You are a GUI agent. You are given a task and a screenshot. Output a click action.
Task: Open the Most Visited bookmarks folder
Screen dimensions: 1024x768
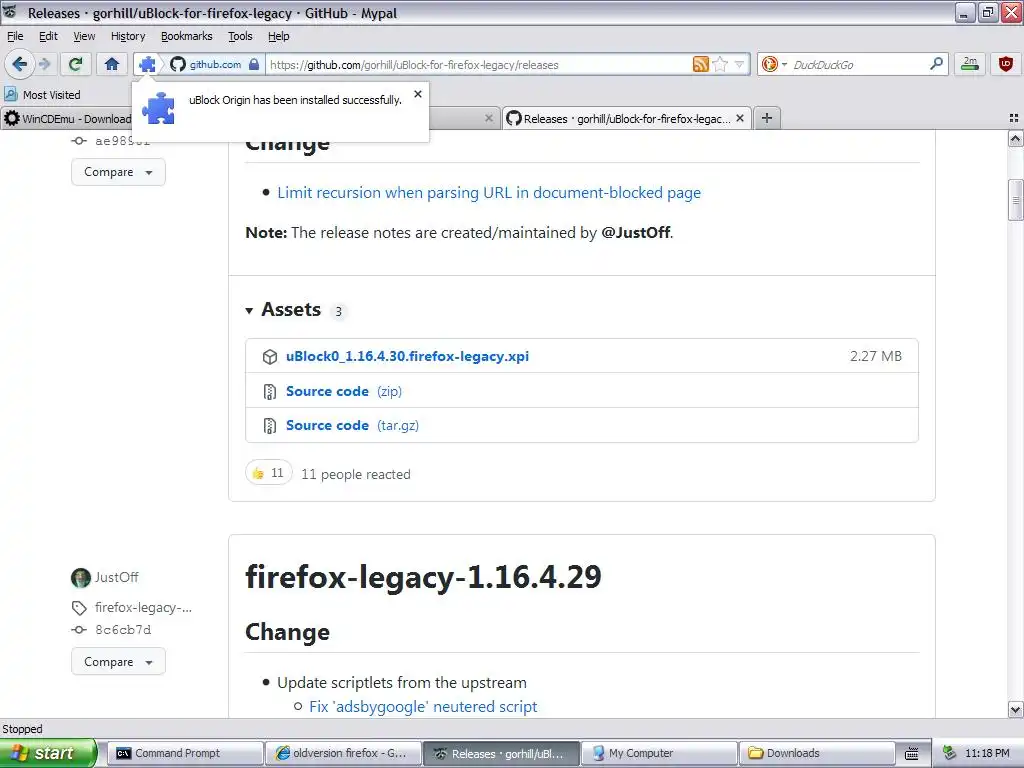point(43,95)
